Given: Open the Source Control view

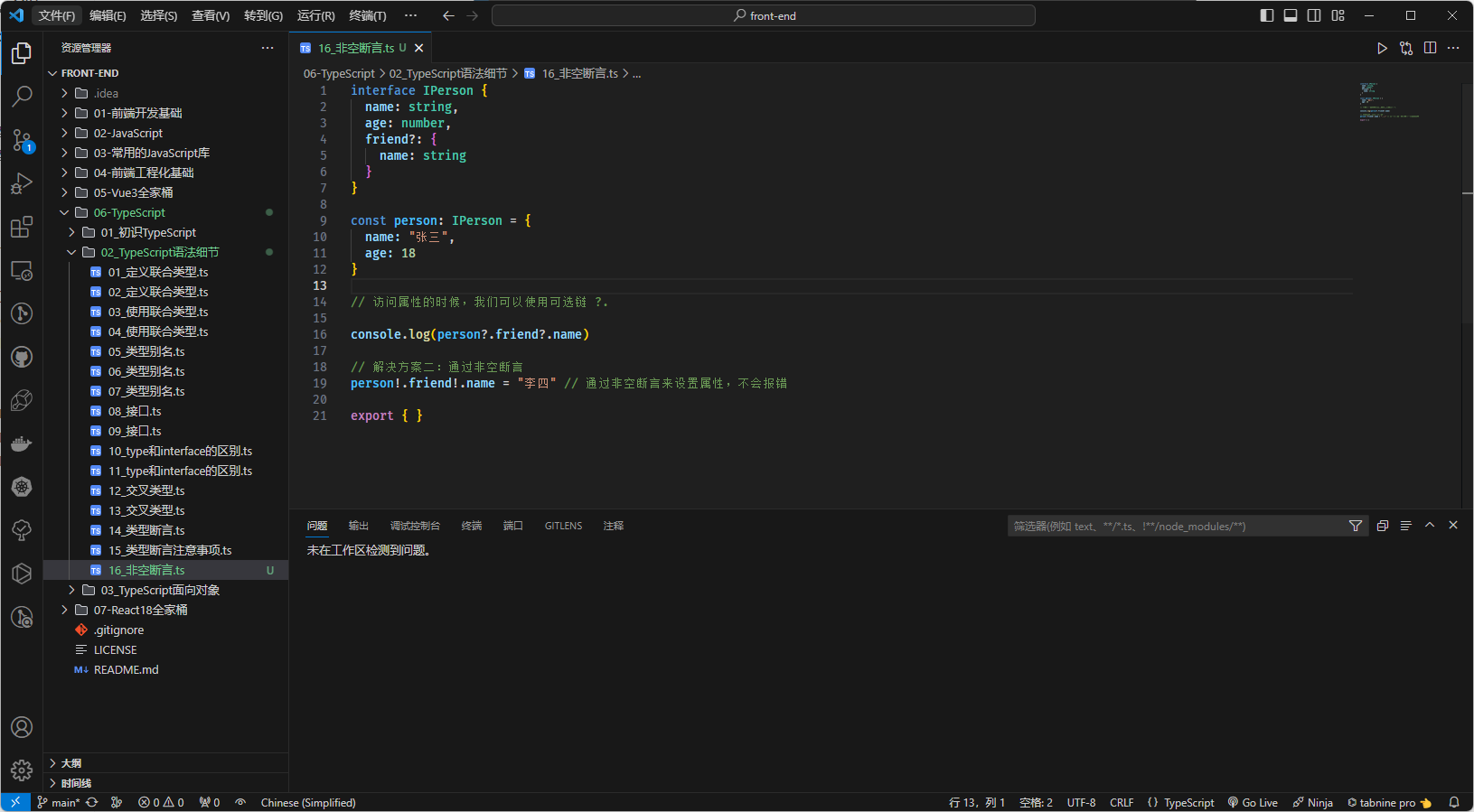Looking at the screenshot, I should (x=22, y=140).
